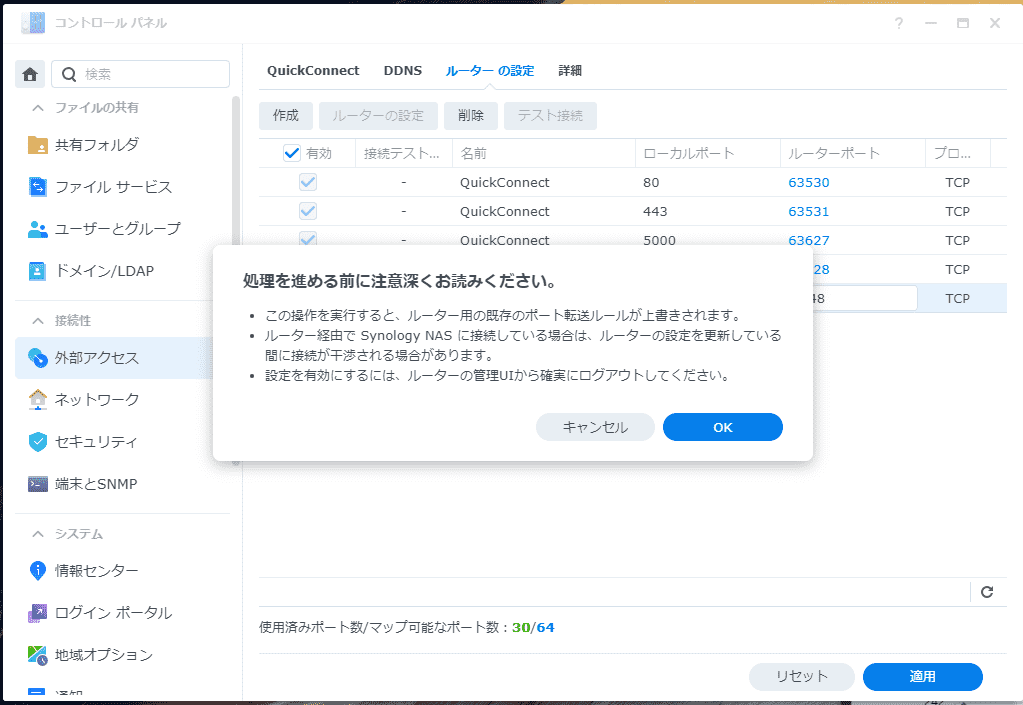Click the ルーターの設定 toolbar button

378,115
